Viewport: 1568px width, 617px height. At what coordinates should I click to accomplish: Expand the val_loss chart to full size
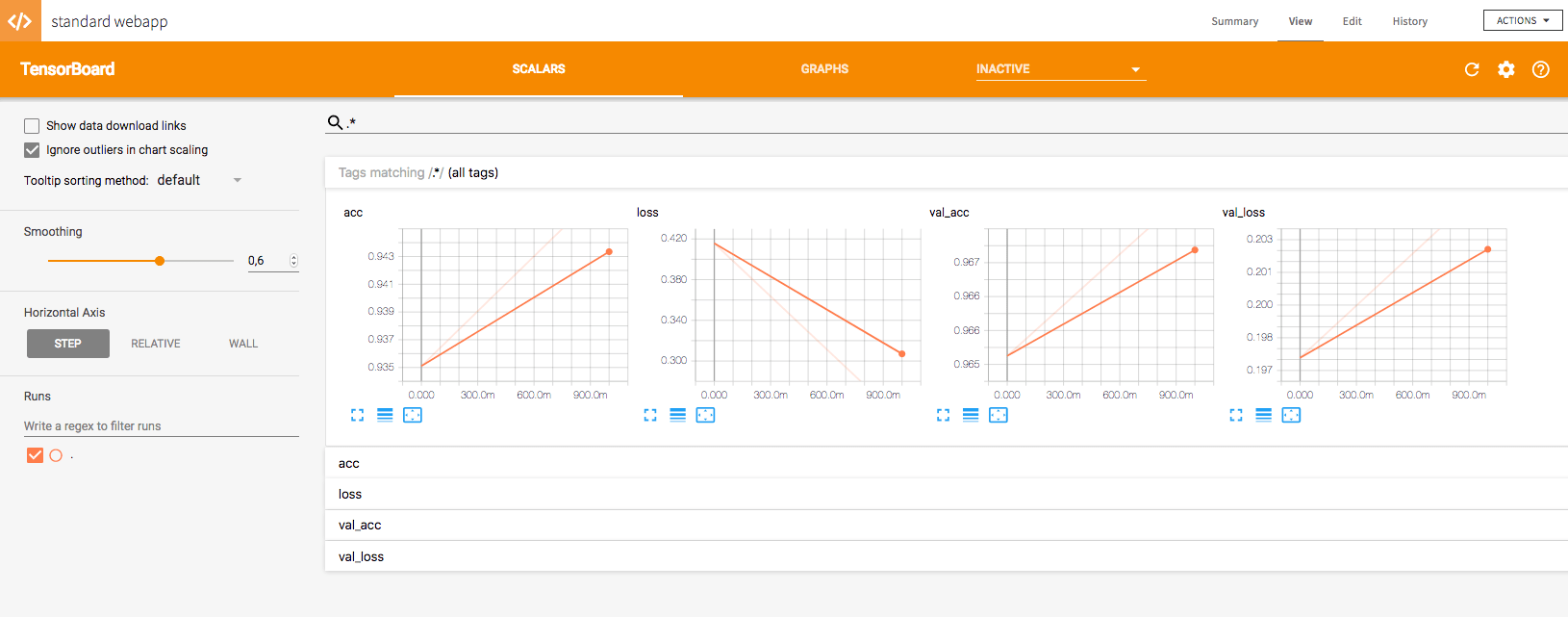(x=1236, y=415)
